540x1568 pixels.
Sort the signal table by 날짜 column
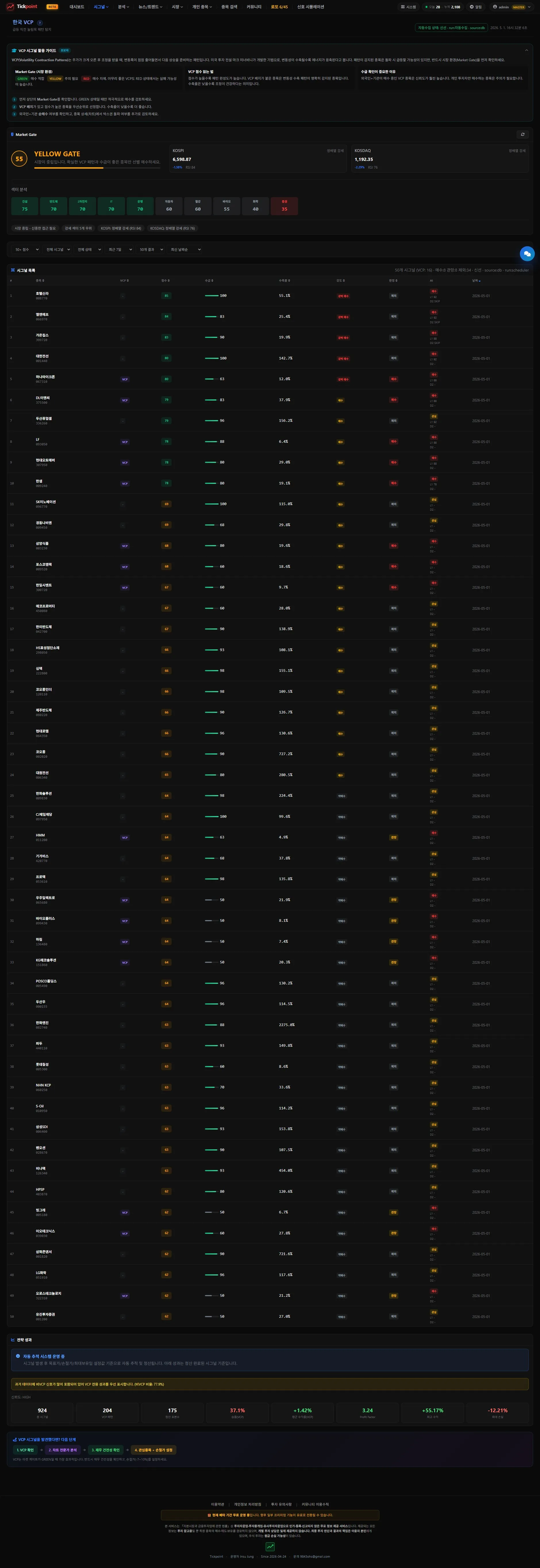coord(476,281)
